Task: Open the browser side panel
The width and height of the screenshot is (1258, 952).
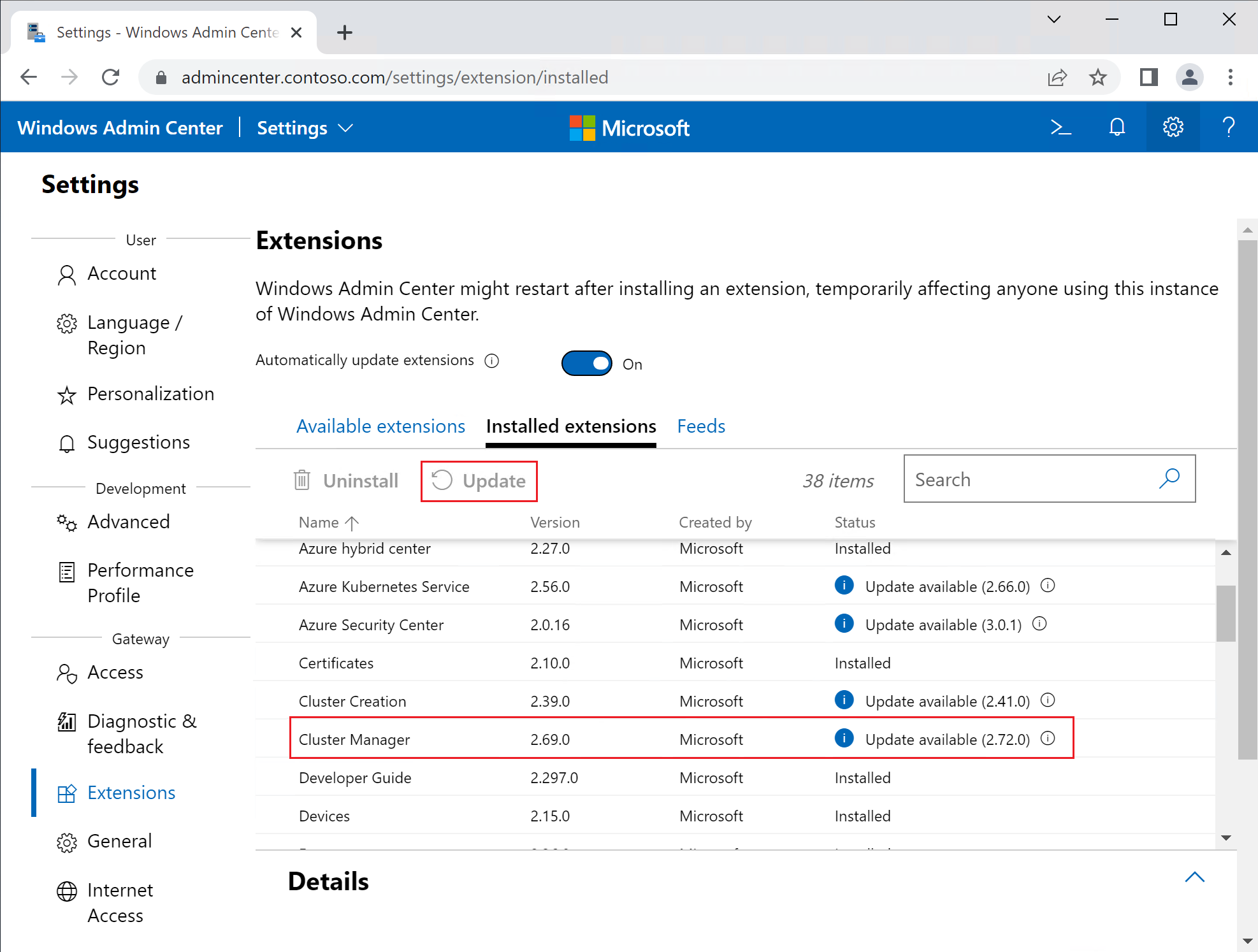Action: point(1148,77)
